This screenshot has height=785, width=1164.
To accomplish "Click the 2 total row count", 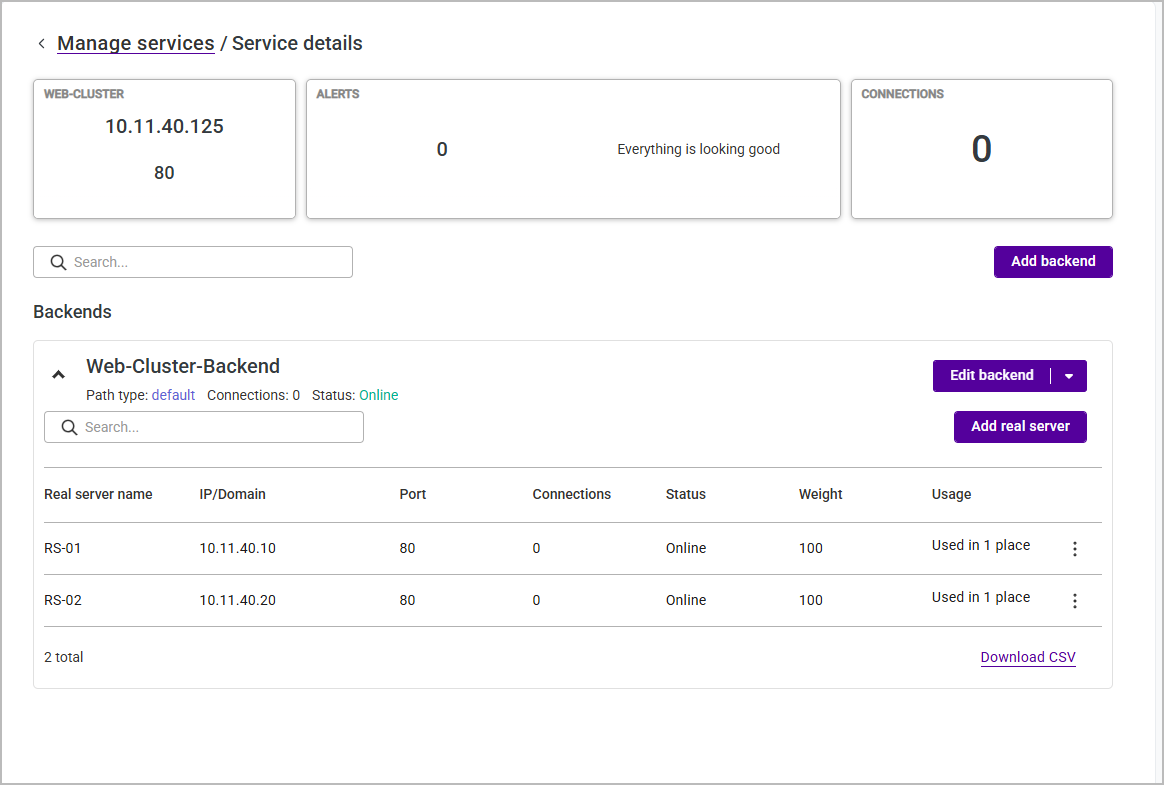I will click(x=63, y=657).
